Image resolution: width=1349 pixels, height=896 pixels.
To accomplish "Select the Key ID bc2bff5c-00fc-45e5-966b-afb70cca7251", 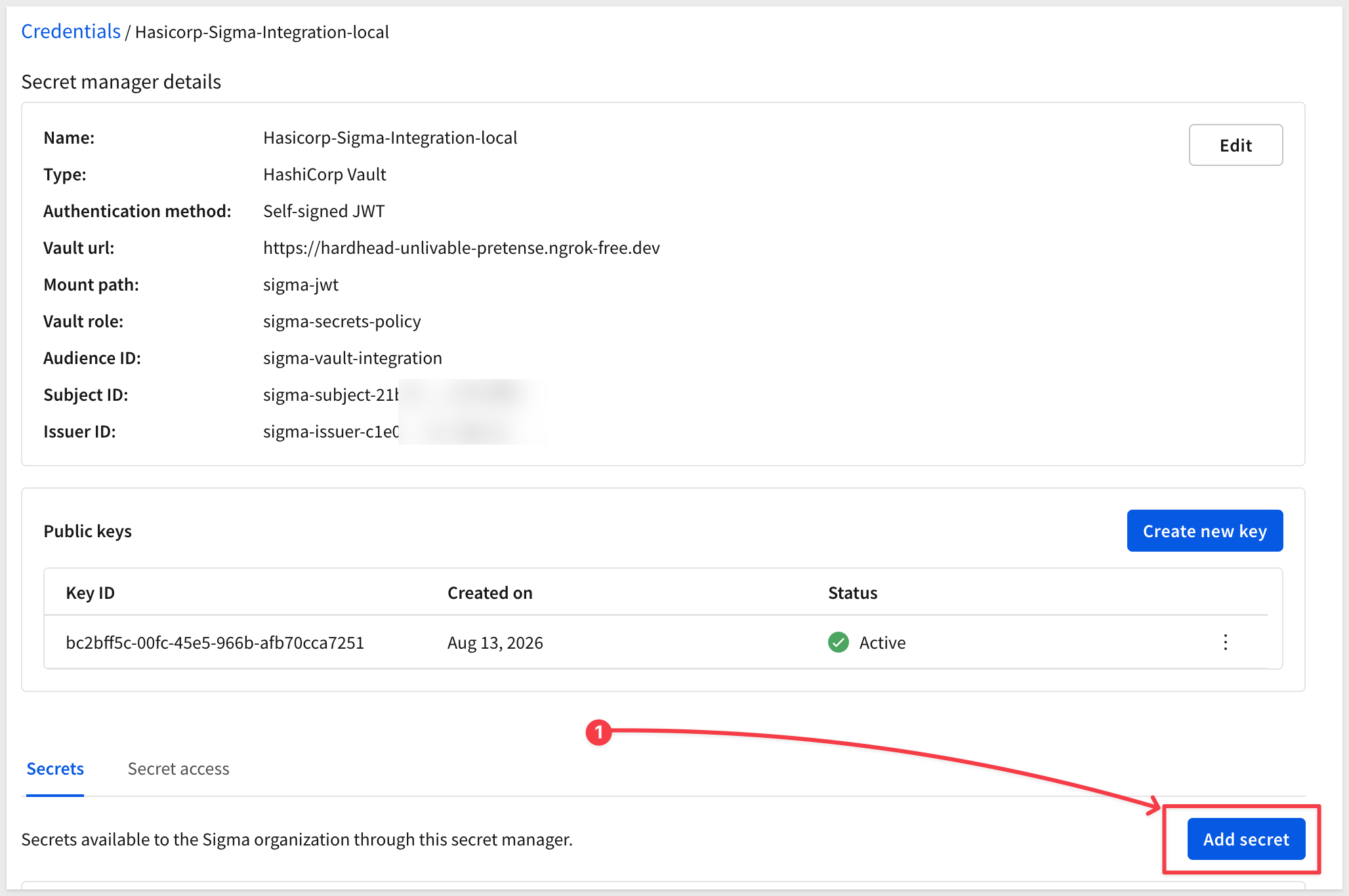I will pos(215,642).
